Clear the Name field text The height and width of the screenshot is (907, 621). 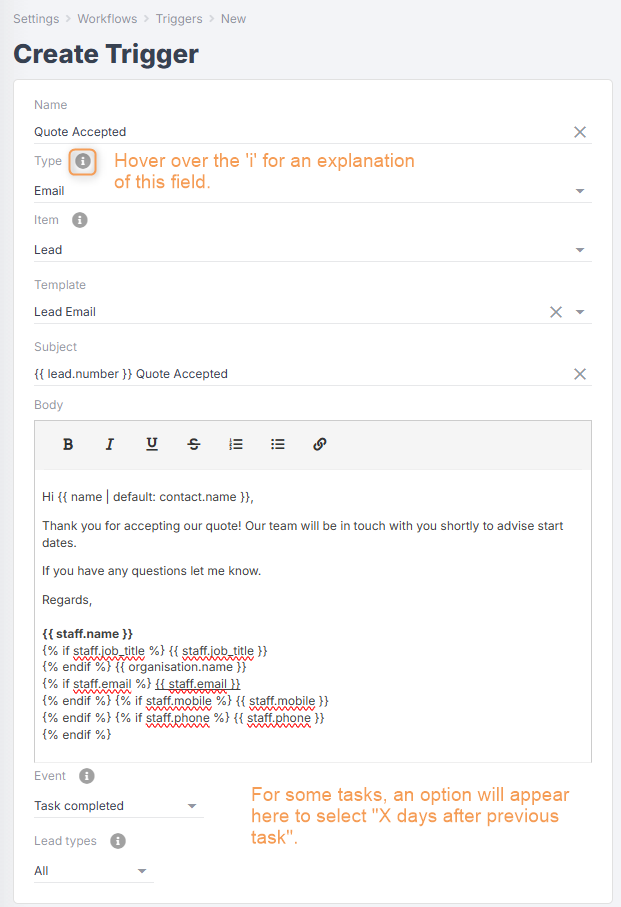click(580, 132)
